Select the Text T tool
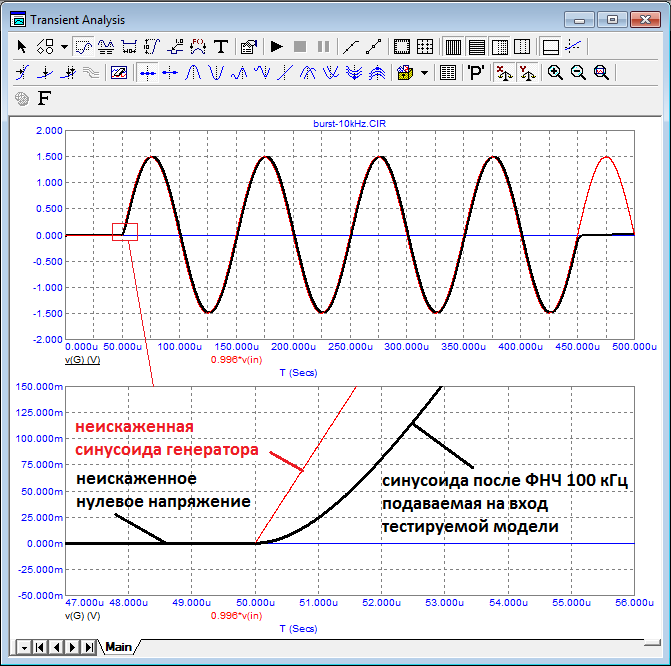The image size is (671, 666). coord(221,46)
